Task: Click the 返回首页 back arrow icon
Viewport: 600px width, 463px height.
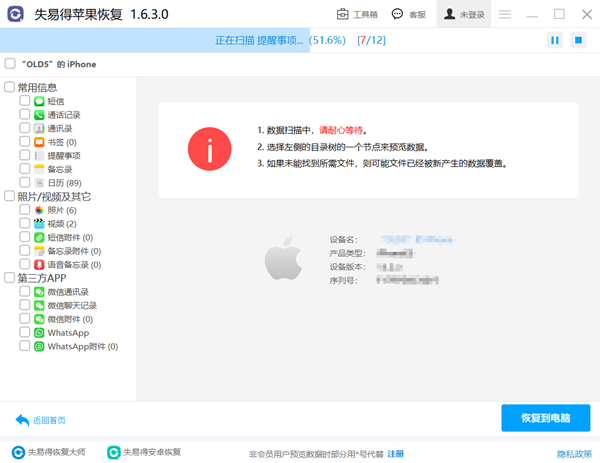Action: click(22, 420)
